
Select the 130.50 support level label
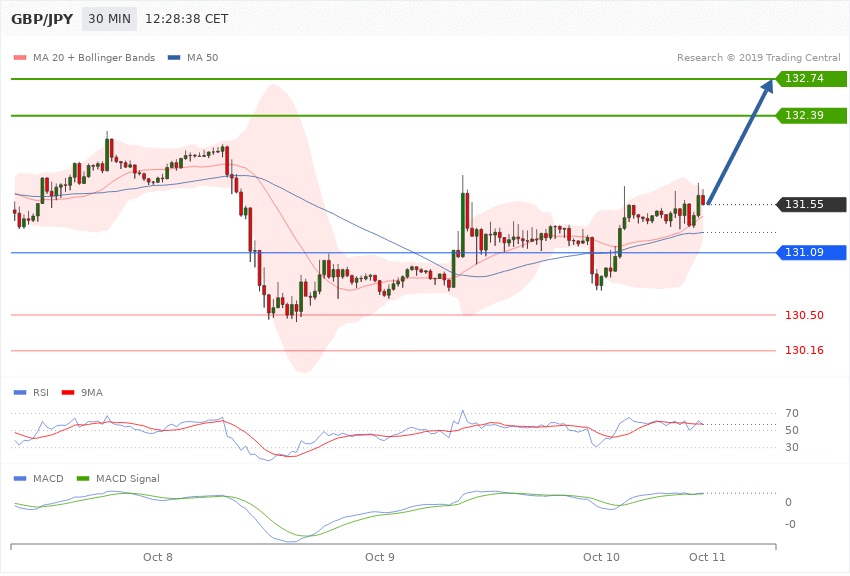[804, 315]
